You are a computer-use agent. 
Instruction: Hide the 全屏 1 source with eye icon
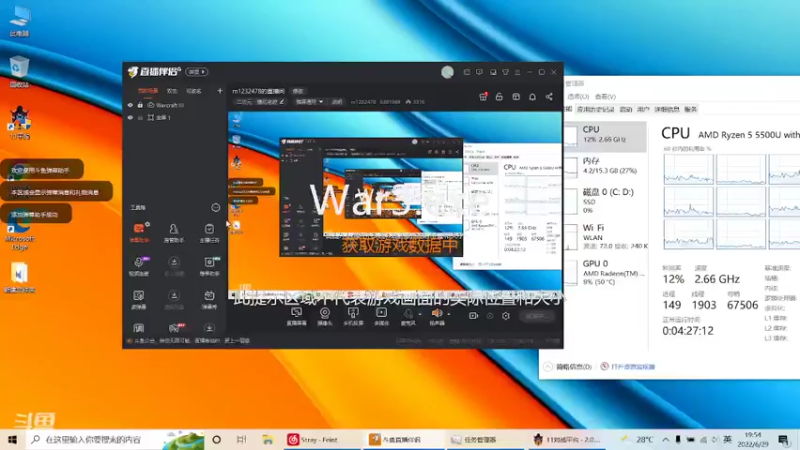(130, 117)
